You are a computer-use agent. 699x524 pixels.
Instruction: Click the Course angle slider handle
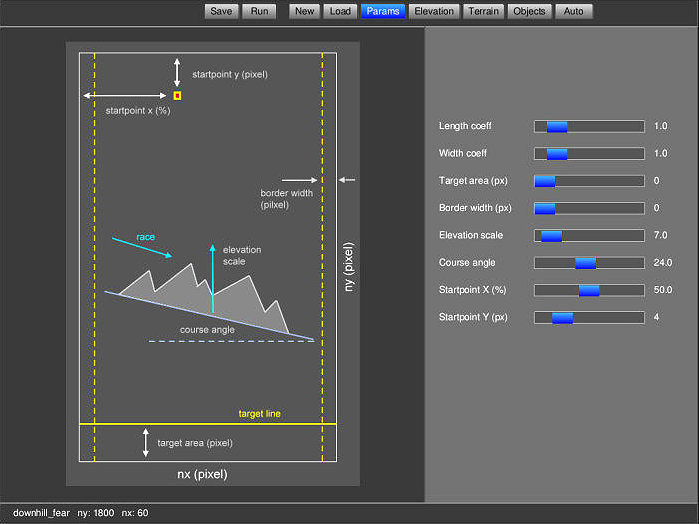(x=585, y=263)
